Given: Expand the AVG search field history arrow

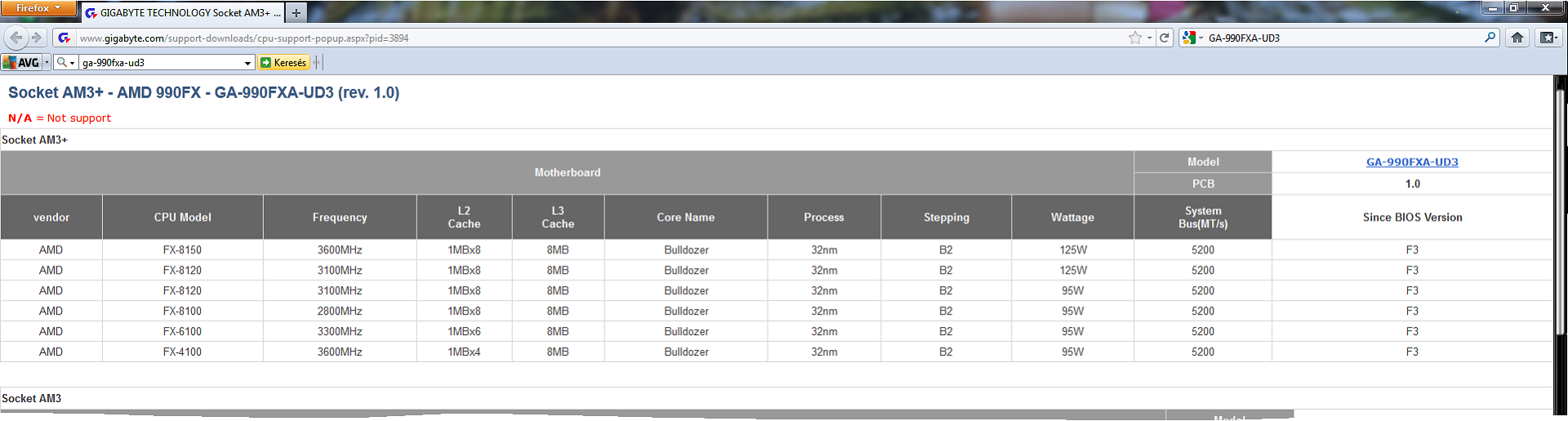Looking at the screenshot, I should point(247,63).
